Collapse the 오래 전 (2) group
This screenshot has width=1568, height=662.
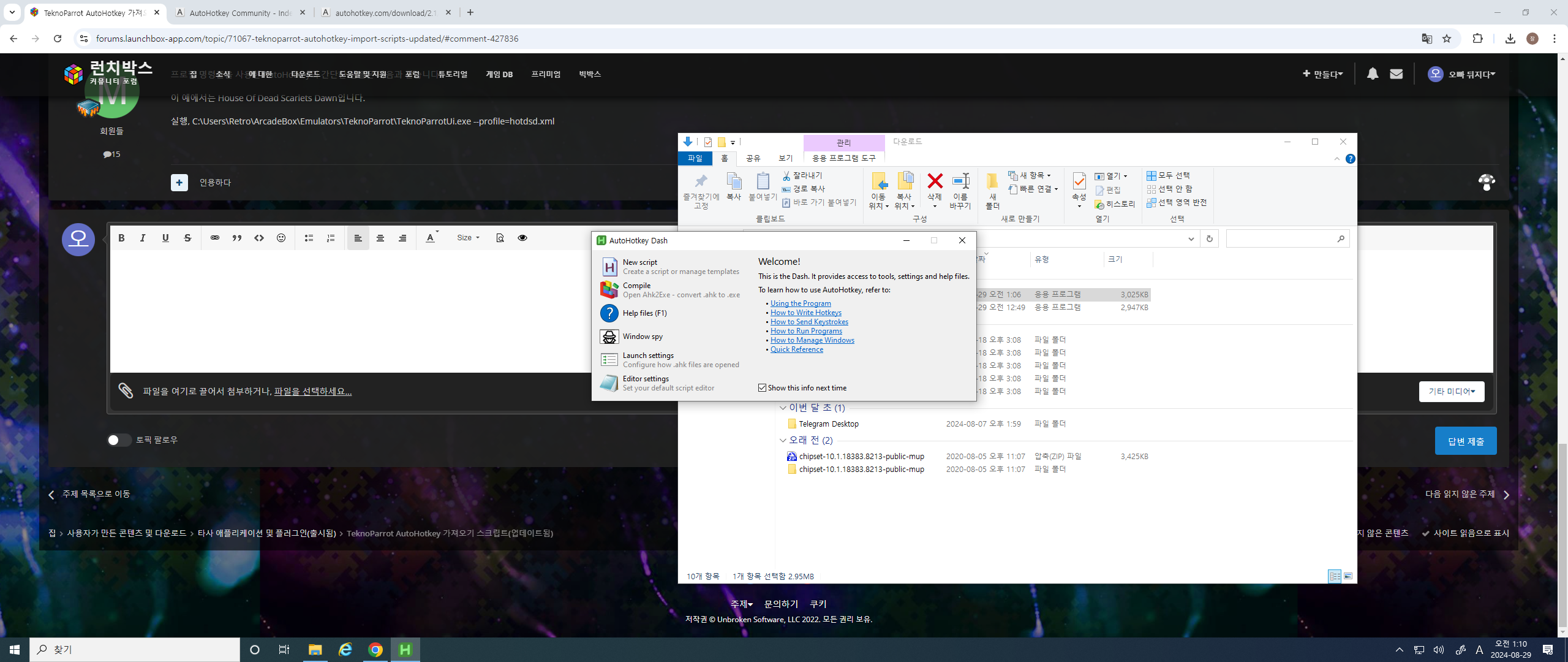click(x=783, y=440)
